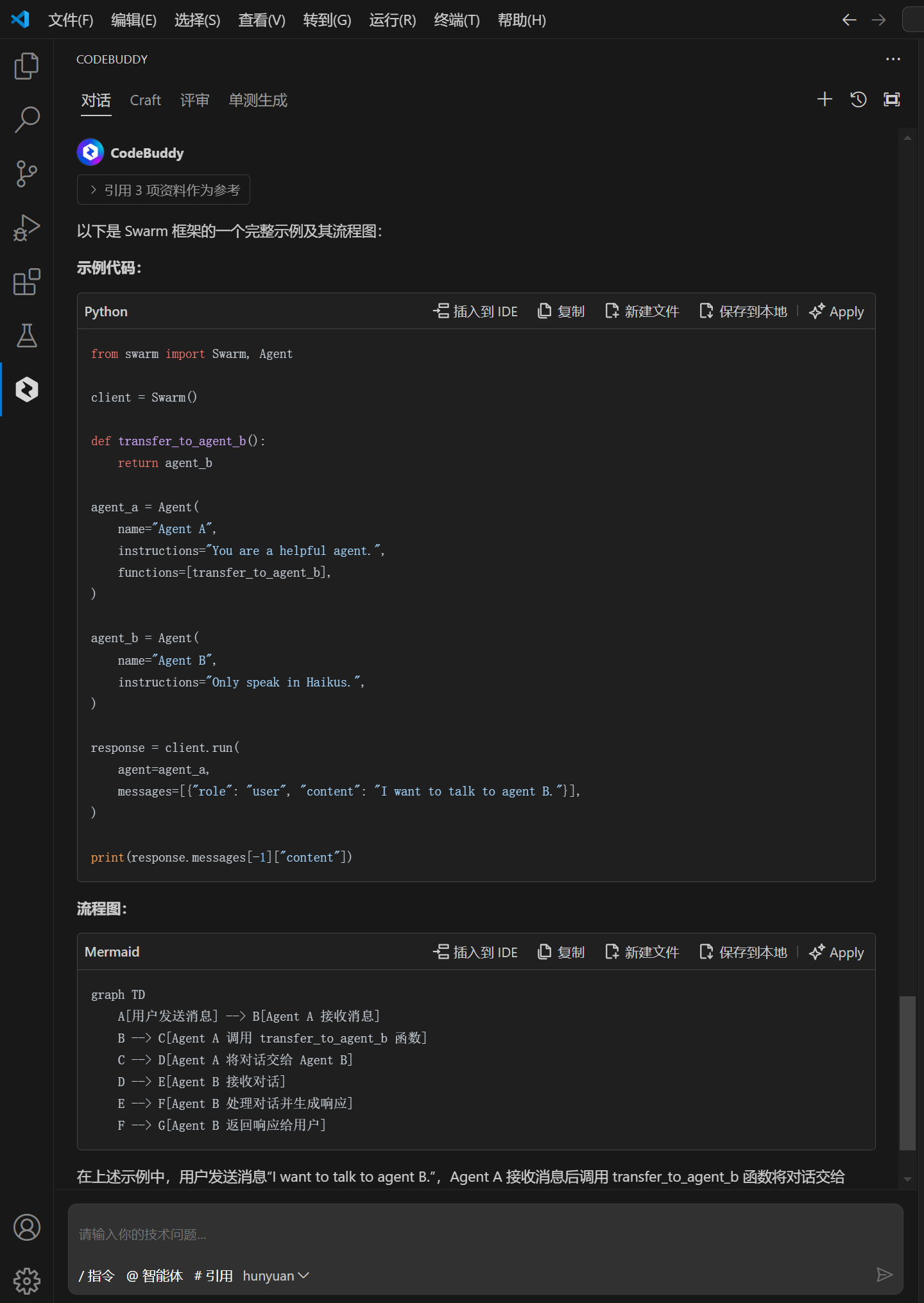Viewport: 924px width, 1303px height.
Task: Open the Search view icon
Action: point(26,119)
